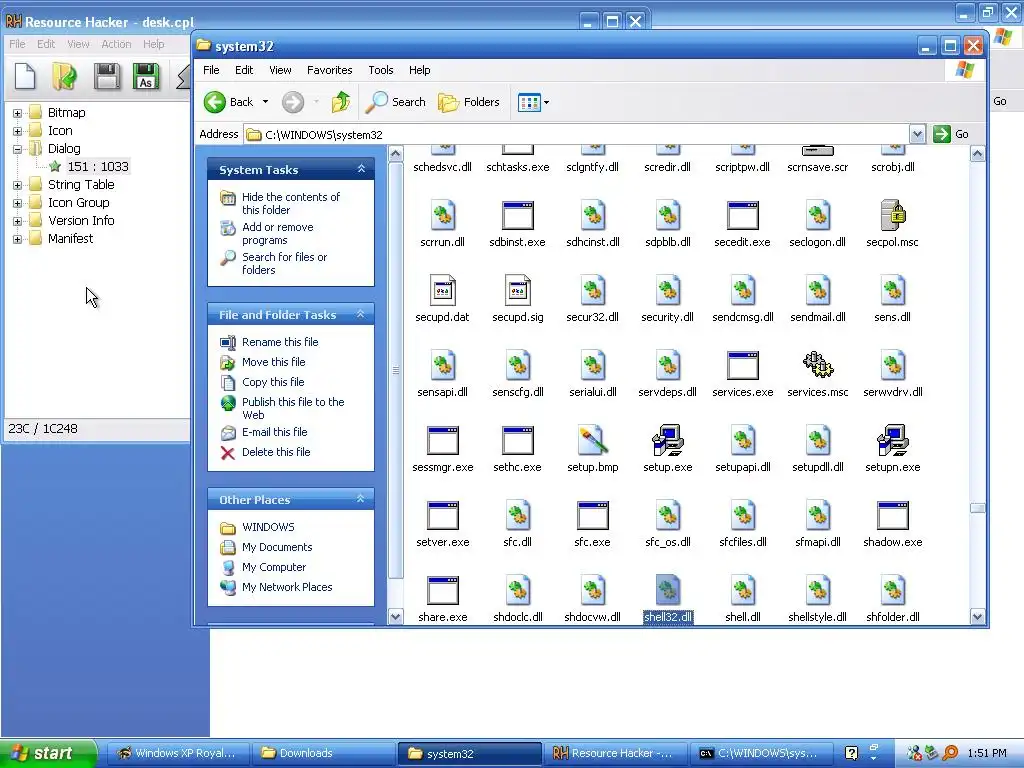
Task: Open the Tools menu
Action: pyautogui.click(x=381, y=70)
